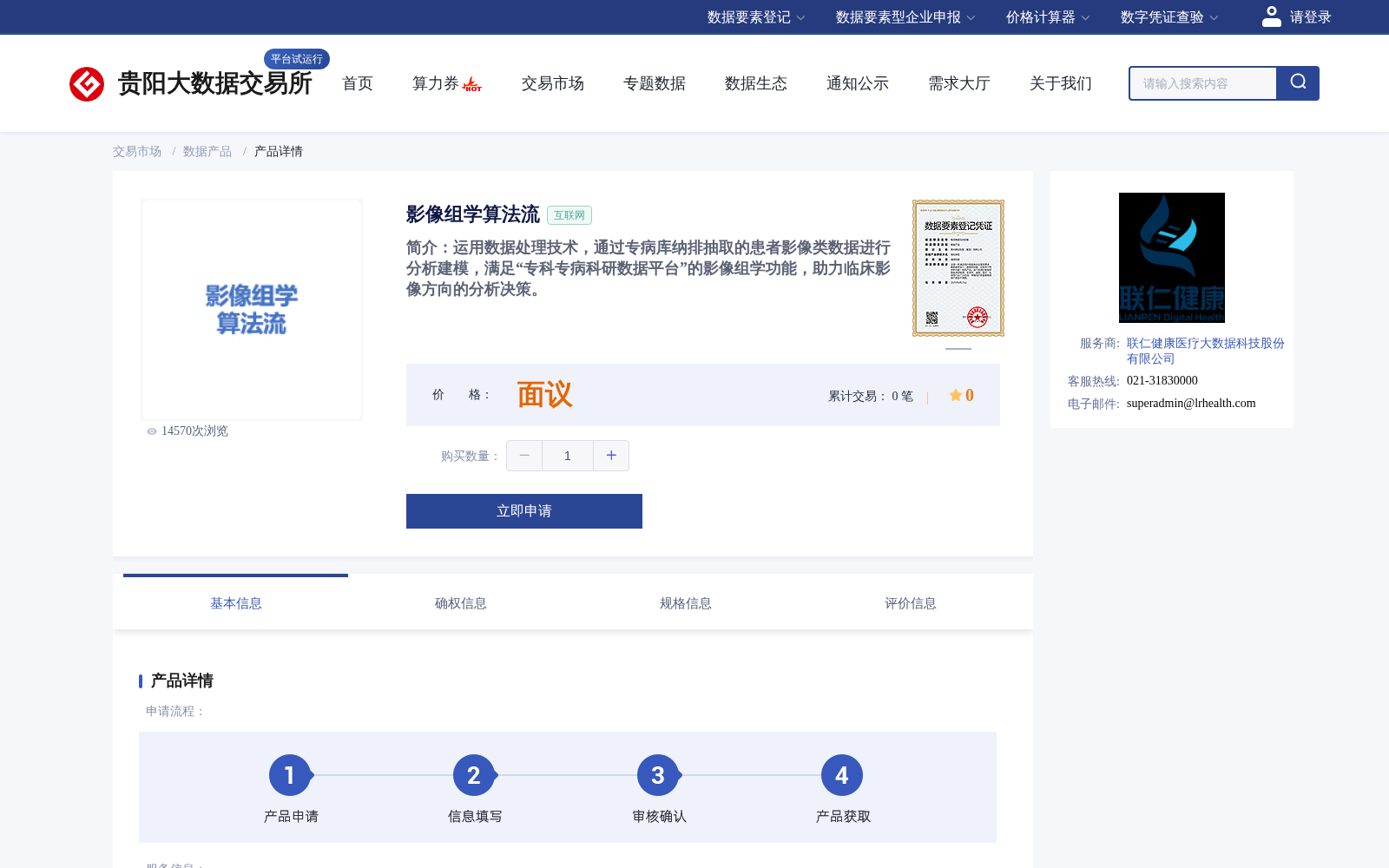
Task: Open 通知公示 navigation item
Action: point(858,83)
